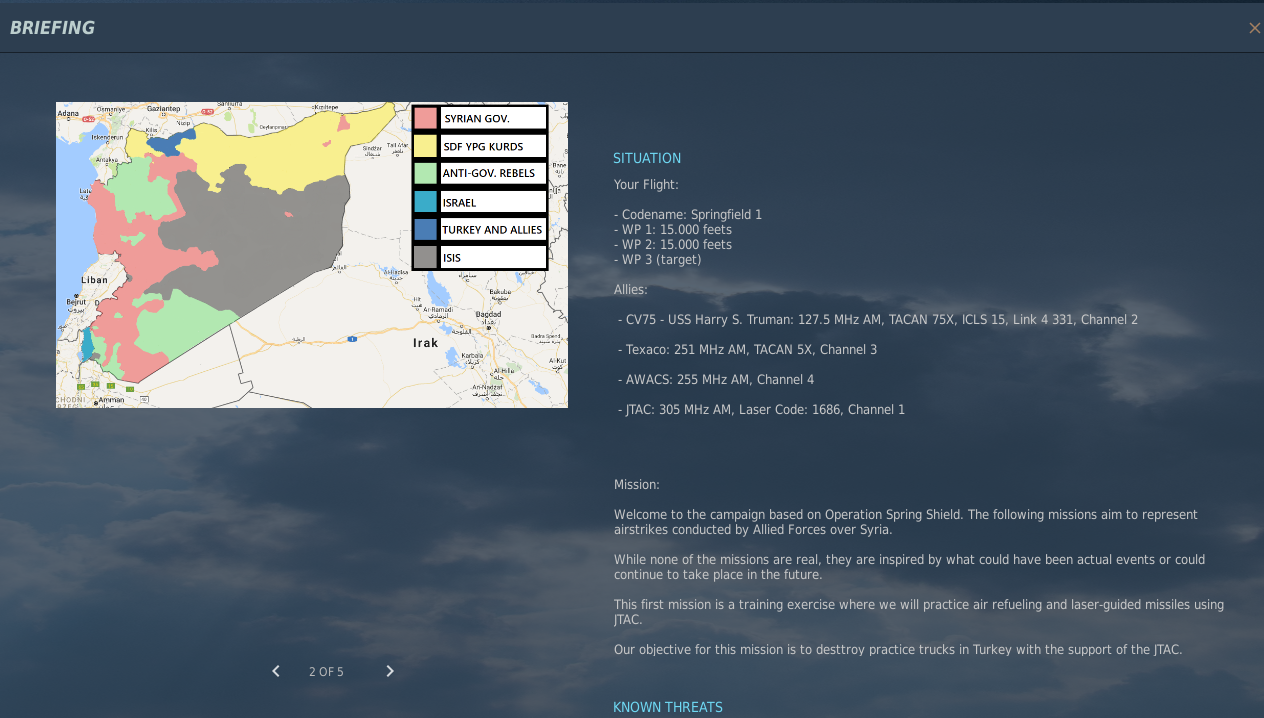Click the pink Syrian Gov. legend swatch

(x=426, y=118)
